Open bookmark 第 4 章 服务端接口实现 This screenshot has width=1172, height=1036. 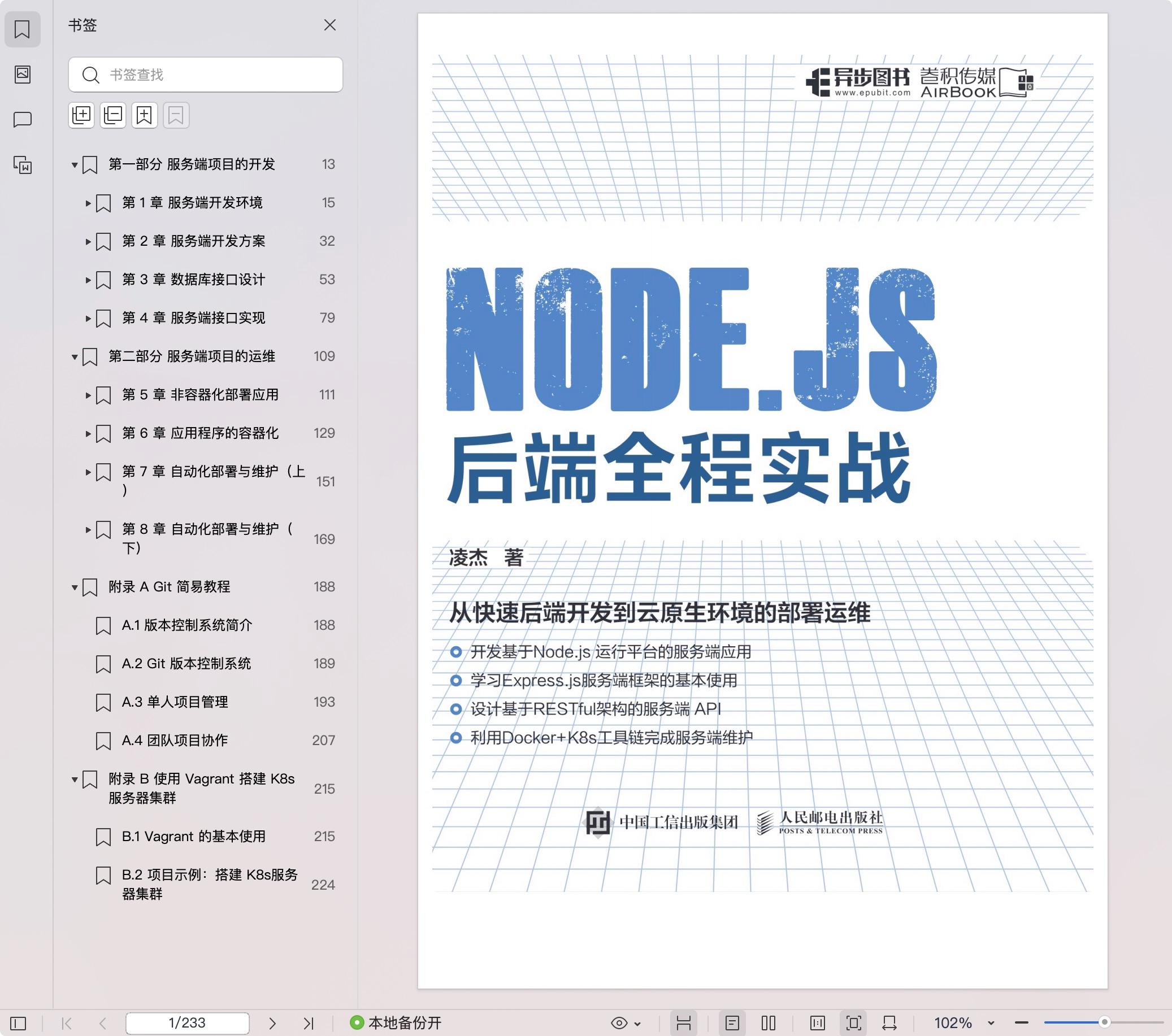point(193,317)
